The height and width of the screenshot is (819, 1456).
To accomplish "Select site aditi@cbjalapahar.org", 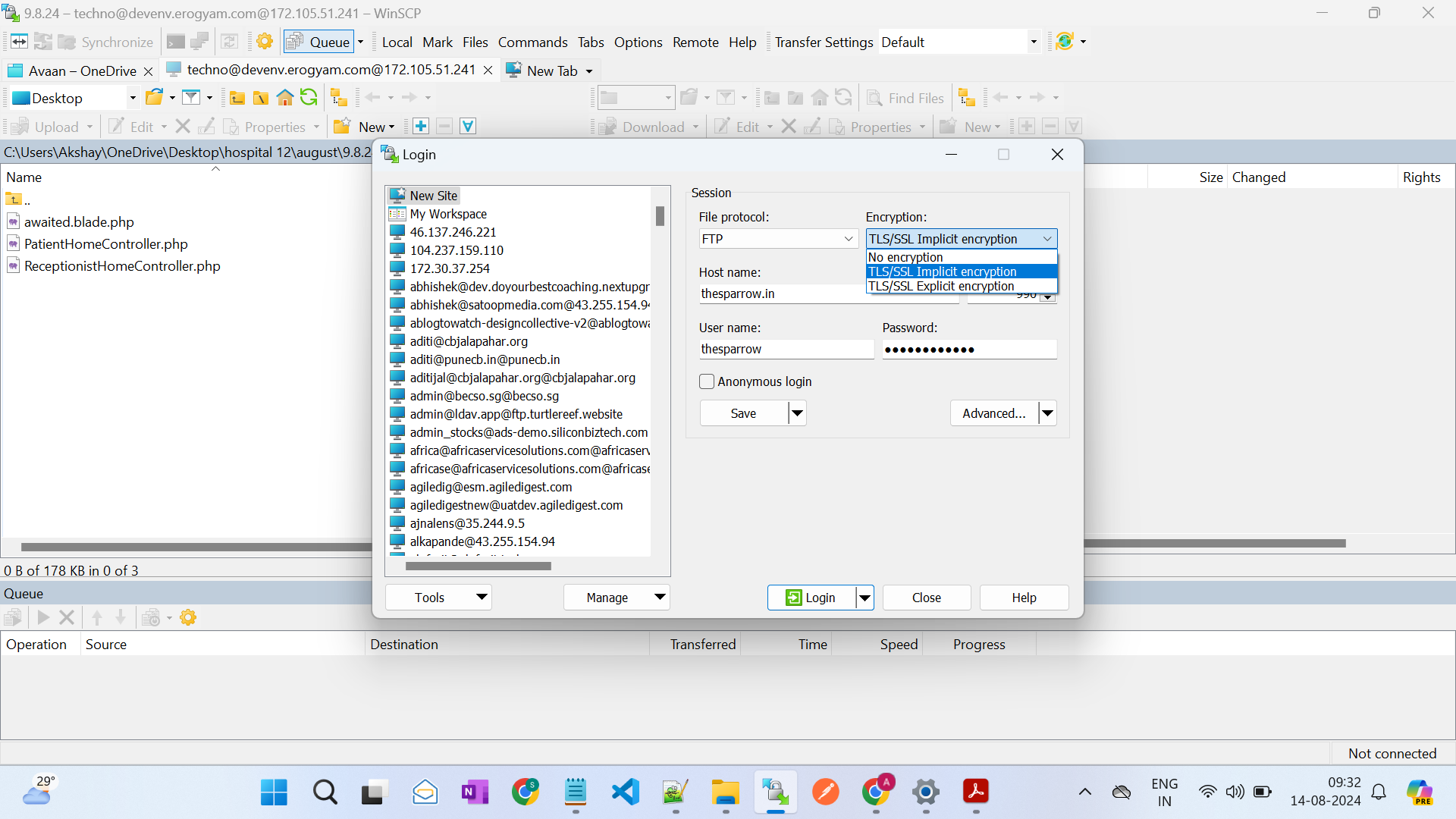I will pyautogui.click(x=469, y=341).
